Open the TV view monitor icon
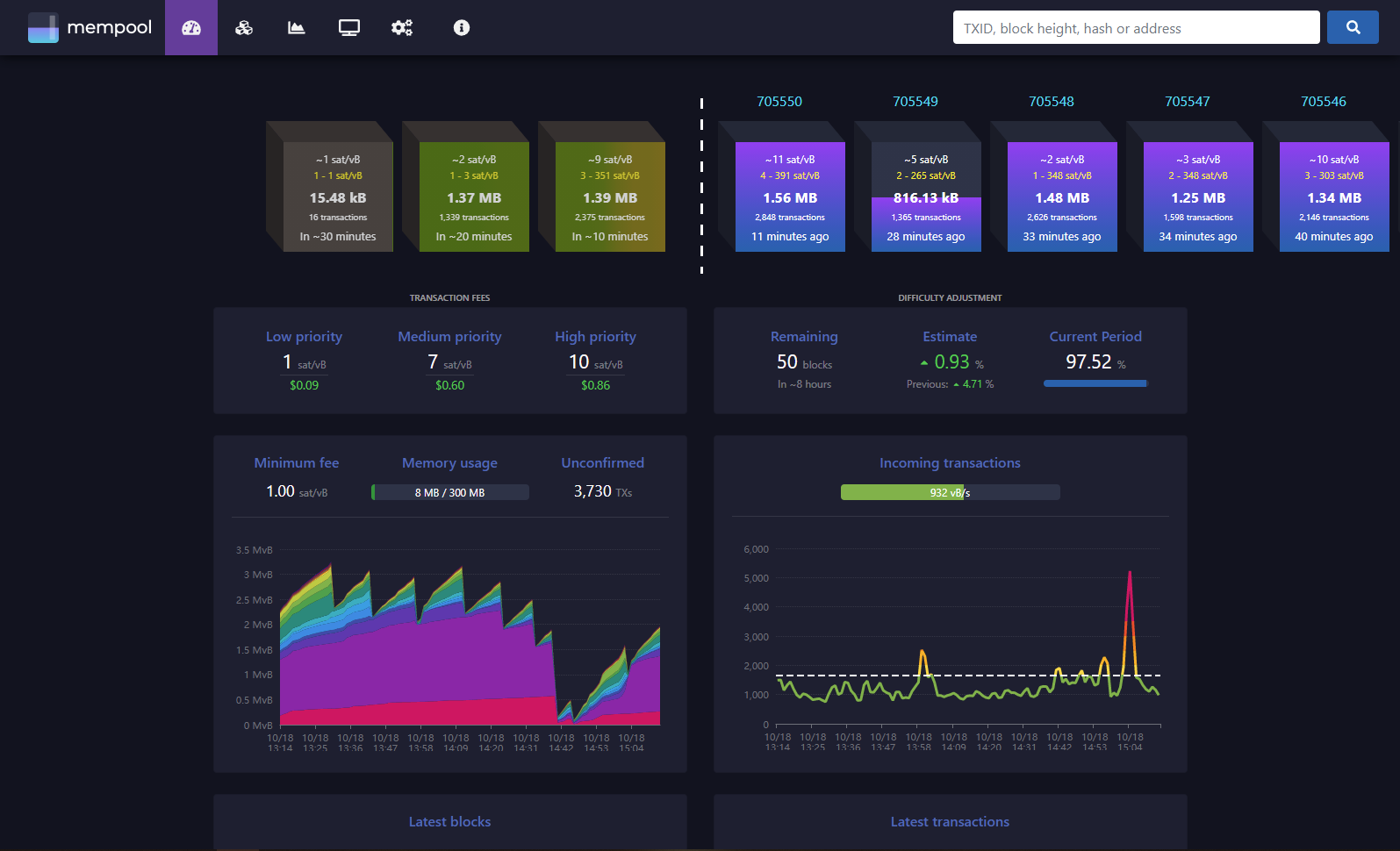The height and width of the screenshot is (851, 1400). (349, 28)
